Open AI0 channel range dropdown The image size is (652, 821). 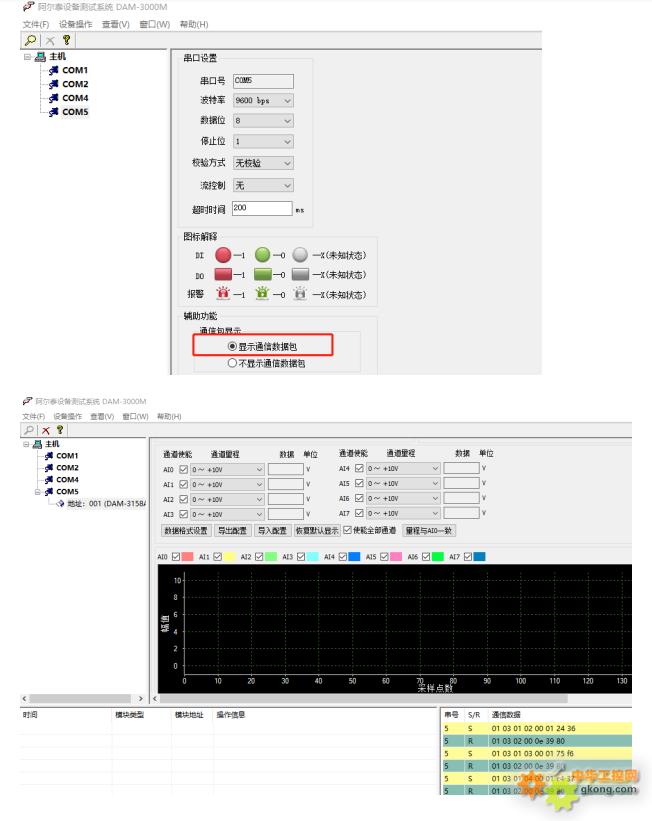[227, 470]
